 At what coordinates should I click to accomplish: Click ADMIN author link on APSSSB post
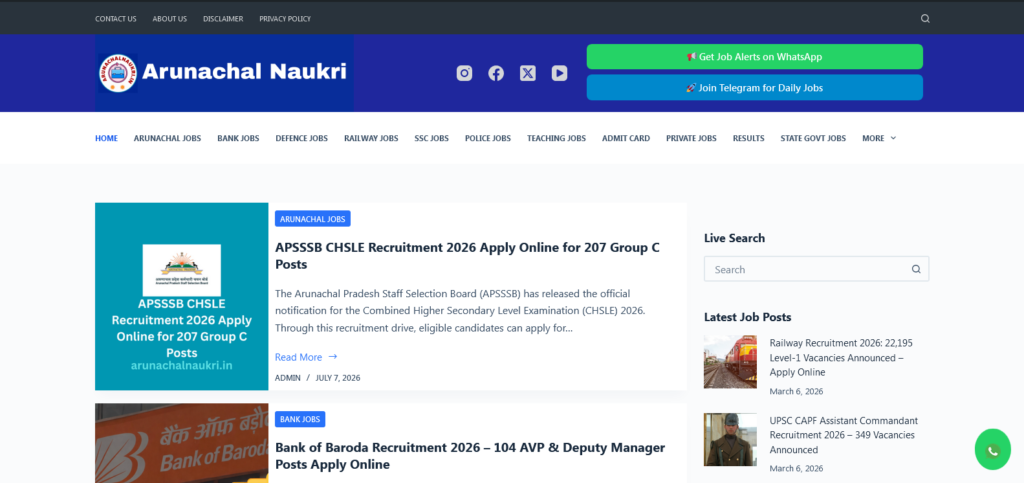[x=288, y=378]
